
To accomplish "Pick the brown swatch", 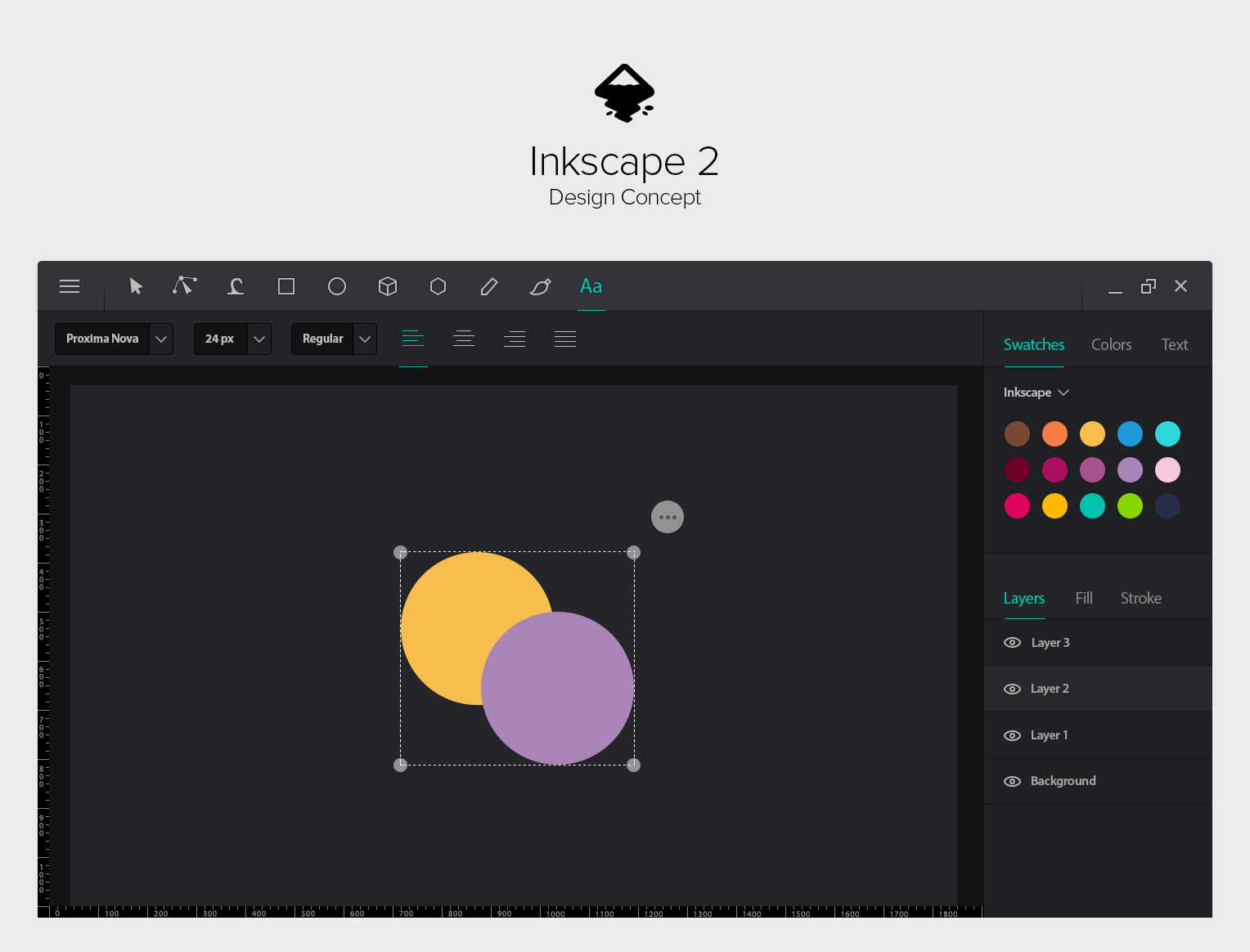I will pos(1017,433).
